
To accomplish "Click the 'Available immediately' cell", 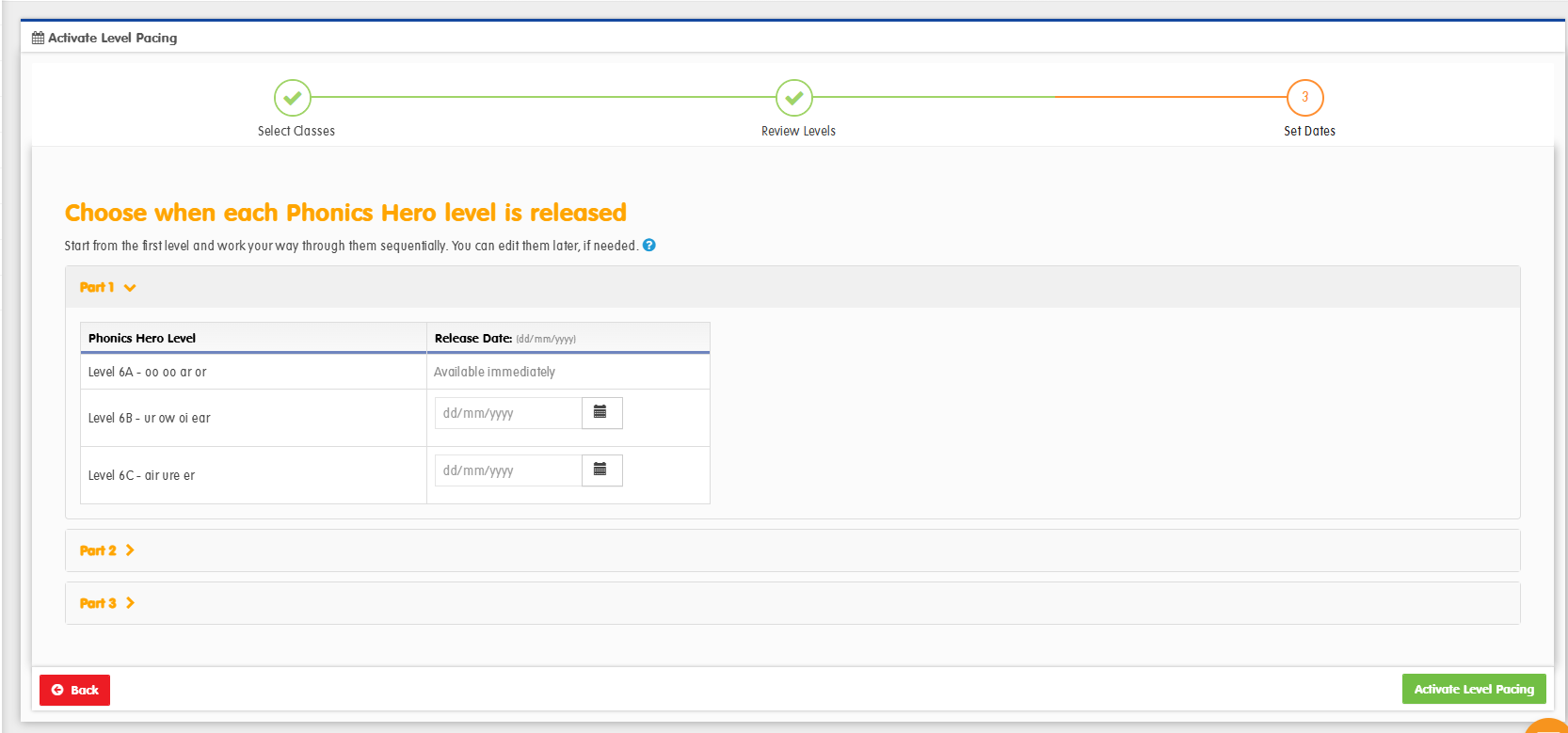I will (x=568, y=372).
